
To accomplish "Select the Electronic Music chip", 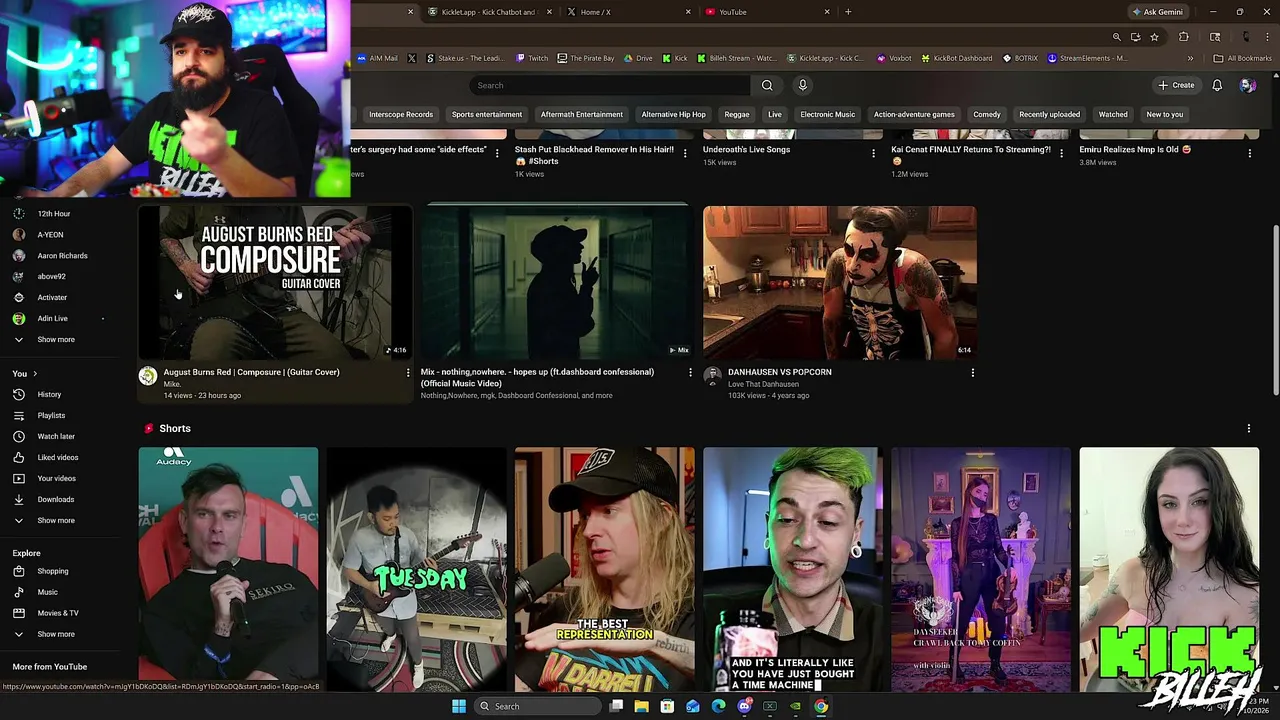I will pos(828,114).
